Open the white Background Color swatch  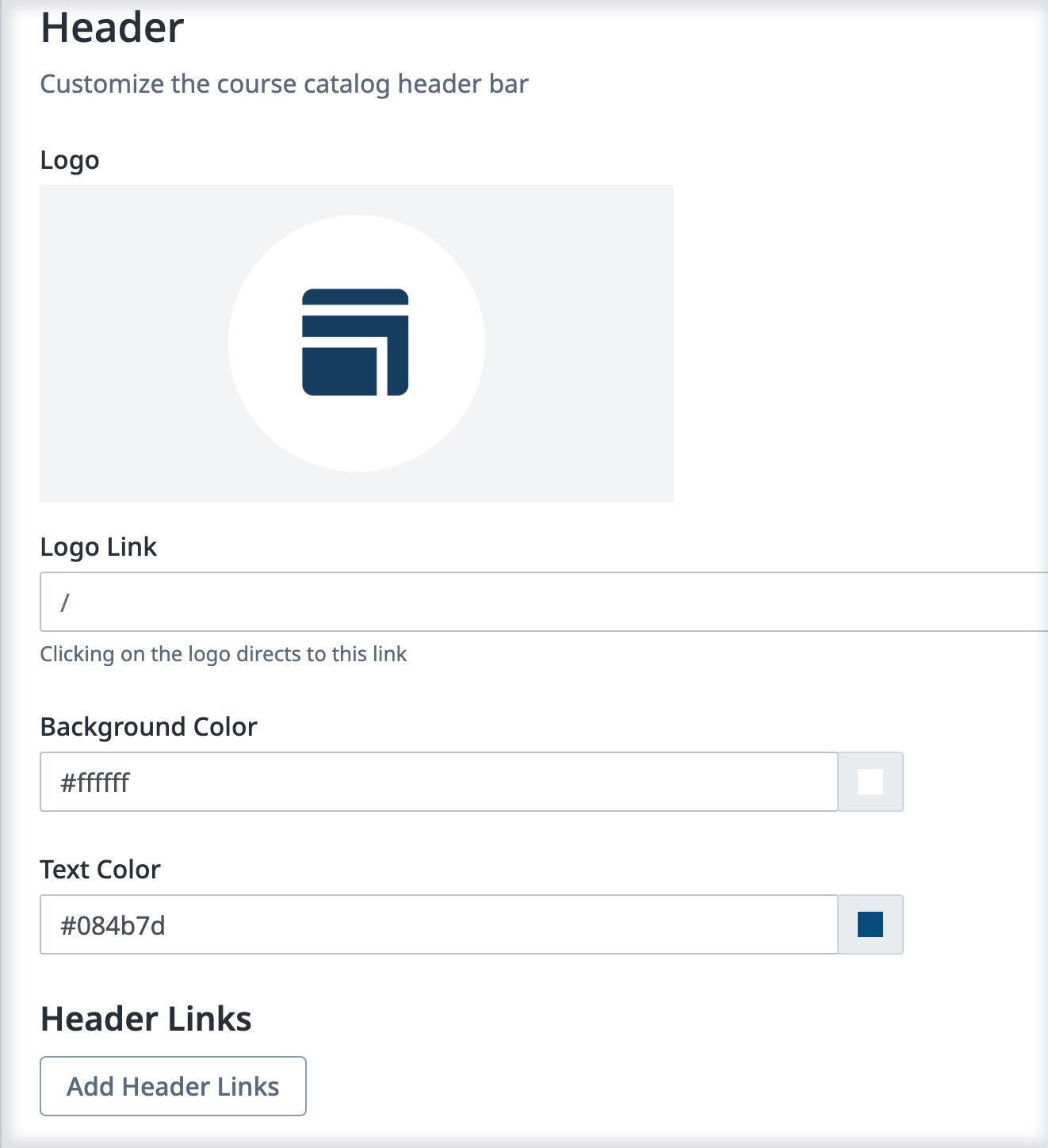point(870,782)
